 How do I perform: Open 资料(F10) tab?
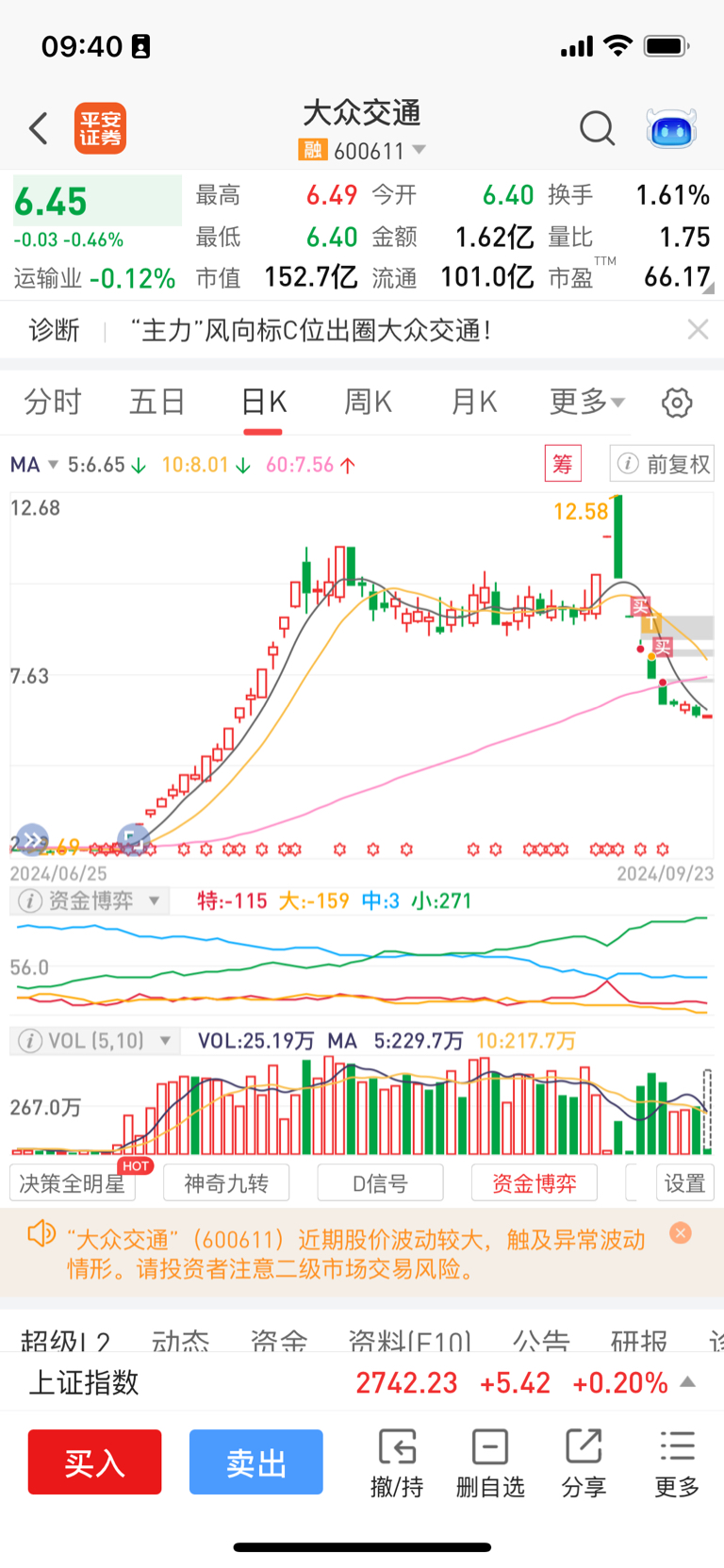pos(409,1340)
